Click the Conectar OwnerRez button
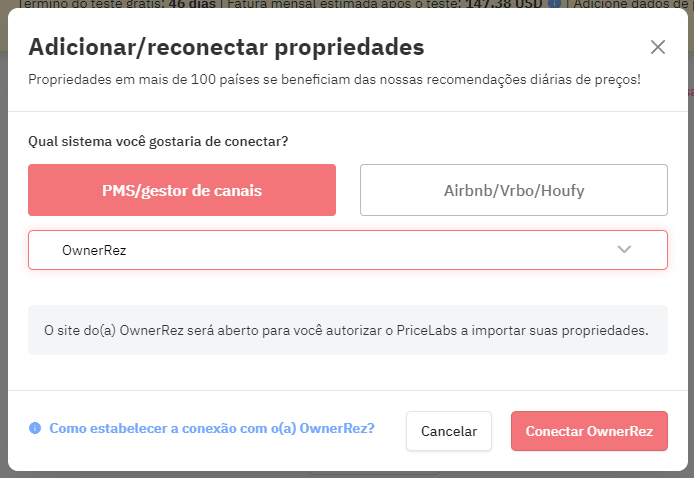The height and width of the screenshot is (478, 694). tap(589, 431)
